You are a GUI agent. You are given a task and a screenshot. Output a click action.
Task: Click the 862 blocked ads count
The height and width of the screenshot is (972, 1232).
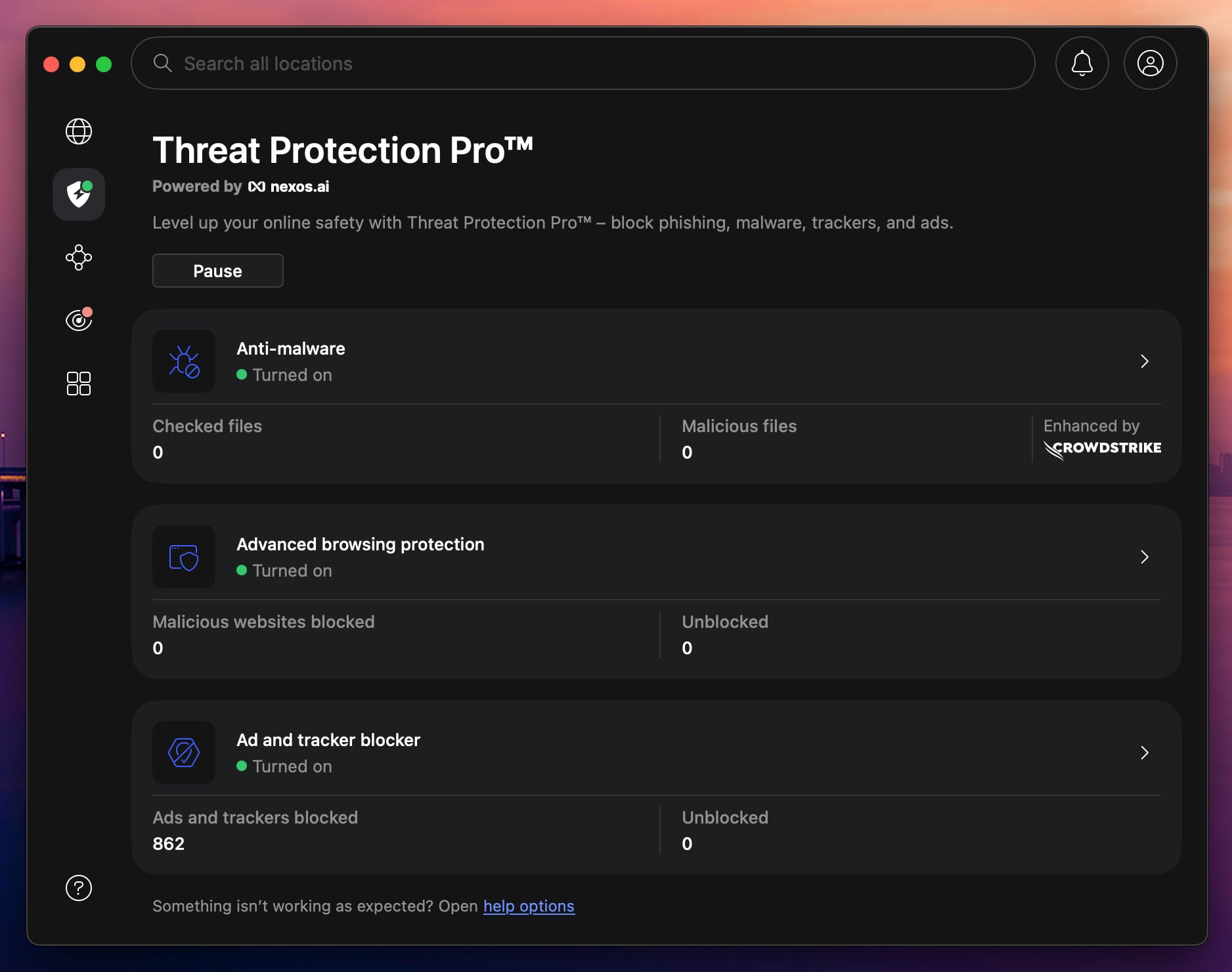(169, 844)
